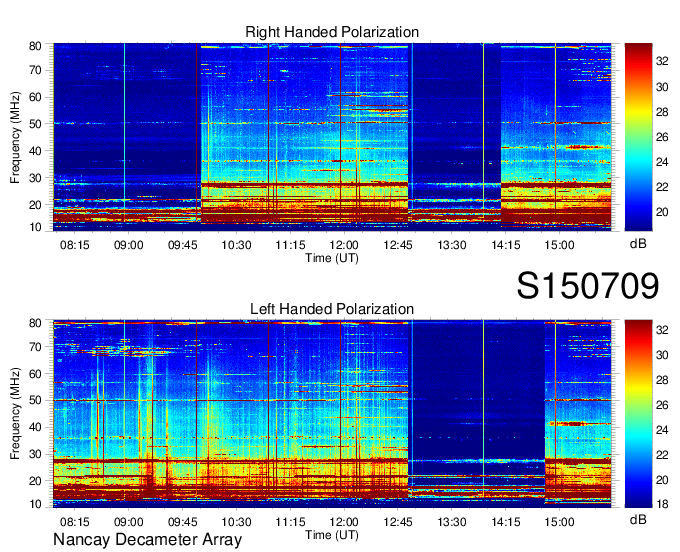The width and height of the screenshot is (680, 552).
Task: Click the Nancay Decameter Array caption
Action: pos(147,540)
